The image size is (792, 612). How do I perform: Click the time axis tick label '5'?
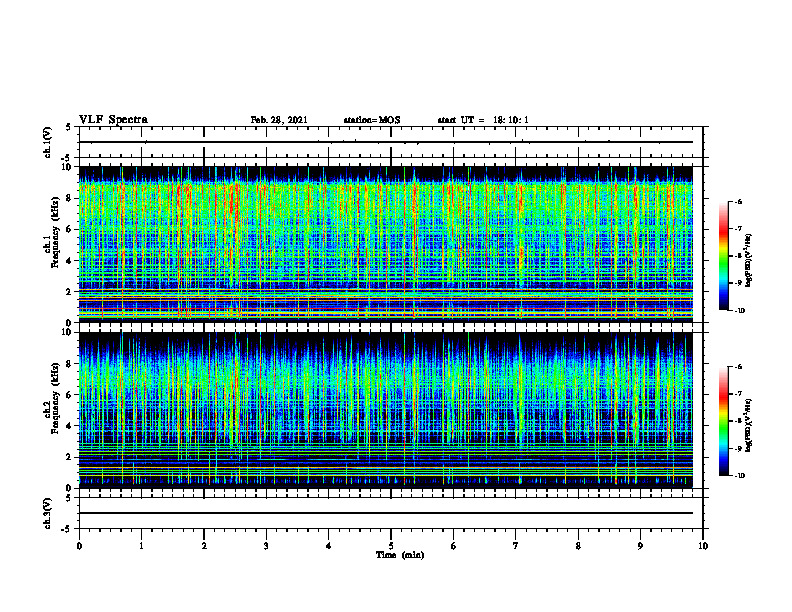[x=391, y=546]
